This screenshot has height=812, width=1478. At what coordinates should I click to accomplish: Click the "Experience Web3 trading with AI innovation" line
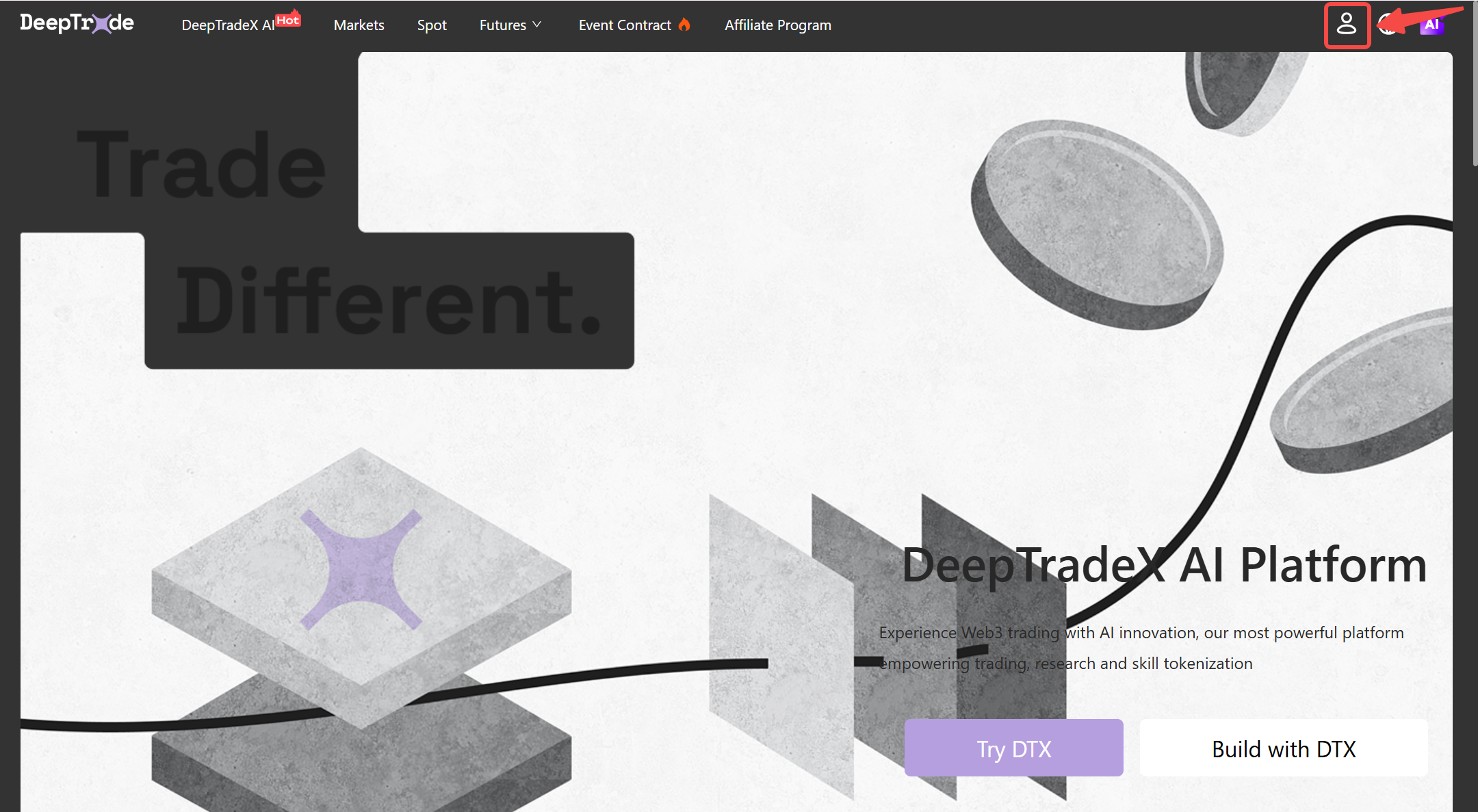[x=1141, y=633]
